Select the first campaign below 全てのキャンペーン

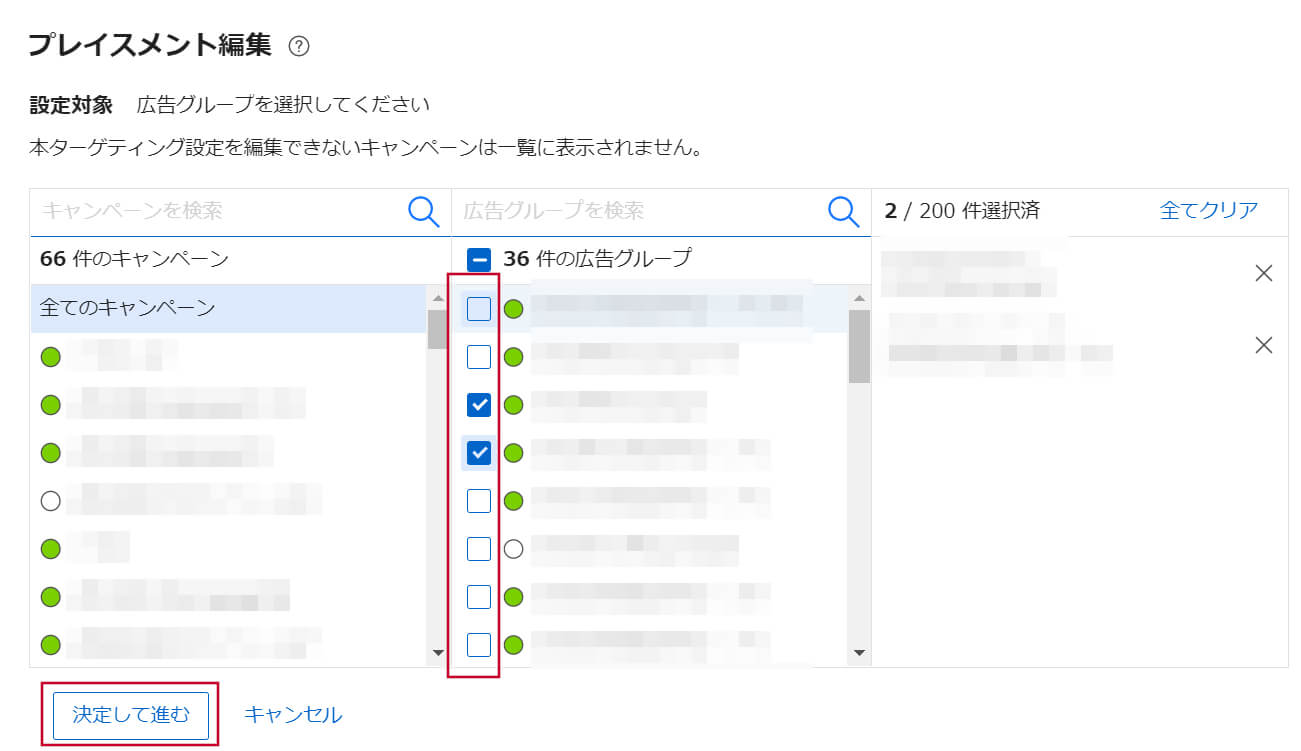click(228, 356)
